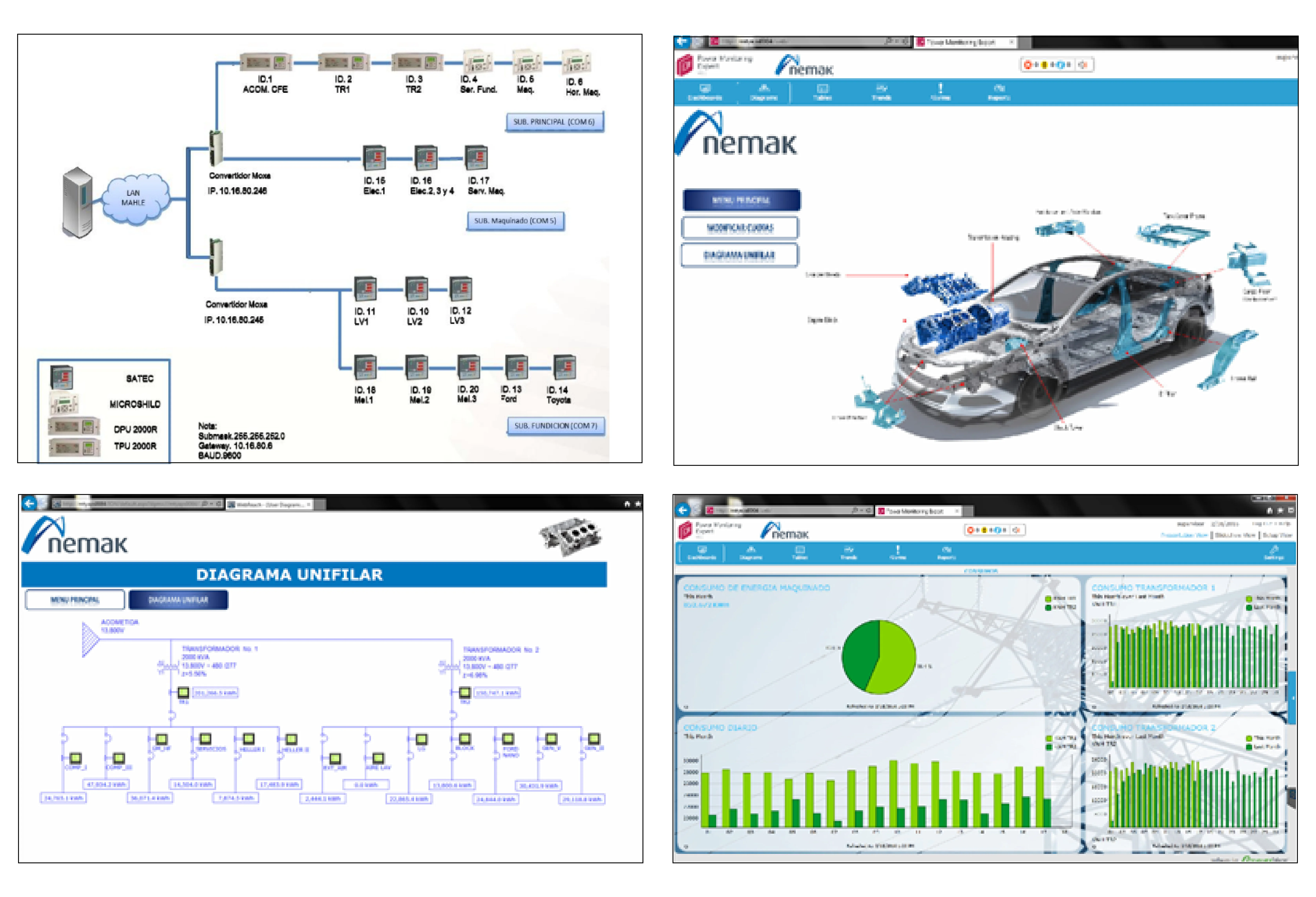Click light green legend swatch in CONSUMO TRANSFORMADOR 1
Viewport: 1316px width, 897px height.
[1249, 599]
